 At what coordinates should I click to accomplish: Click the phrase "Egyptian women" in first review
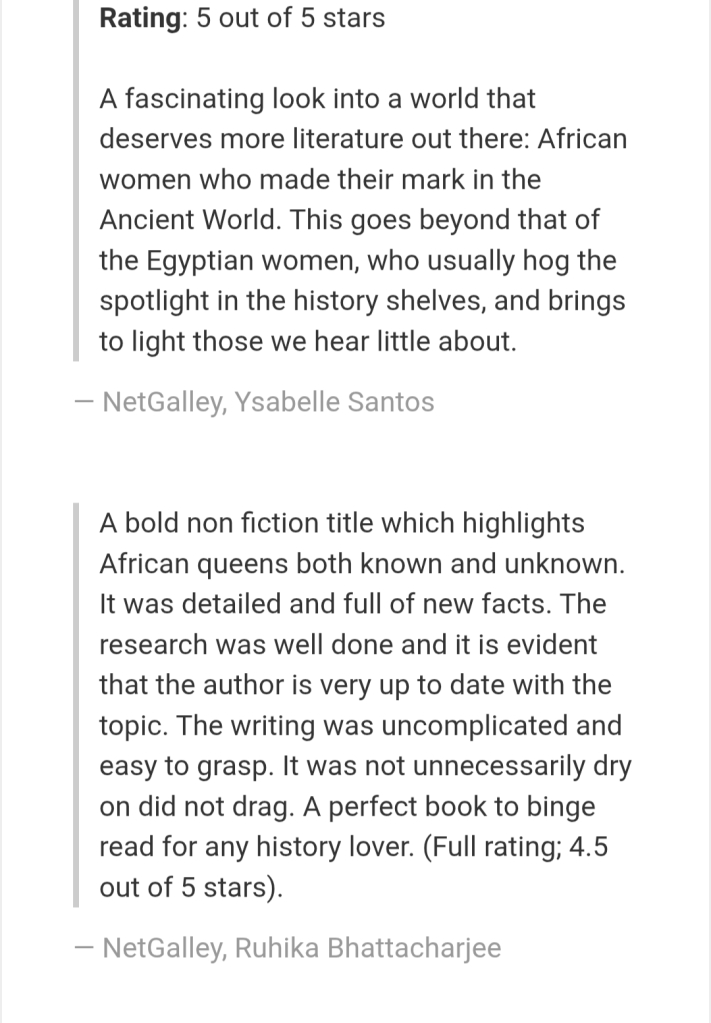248,261
